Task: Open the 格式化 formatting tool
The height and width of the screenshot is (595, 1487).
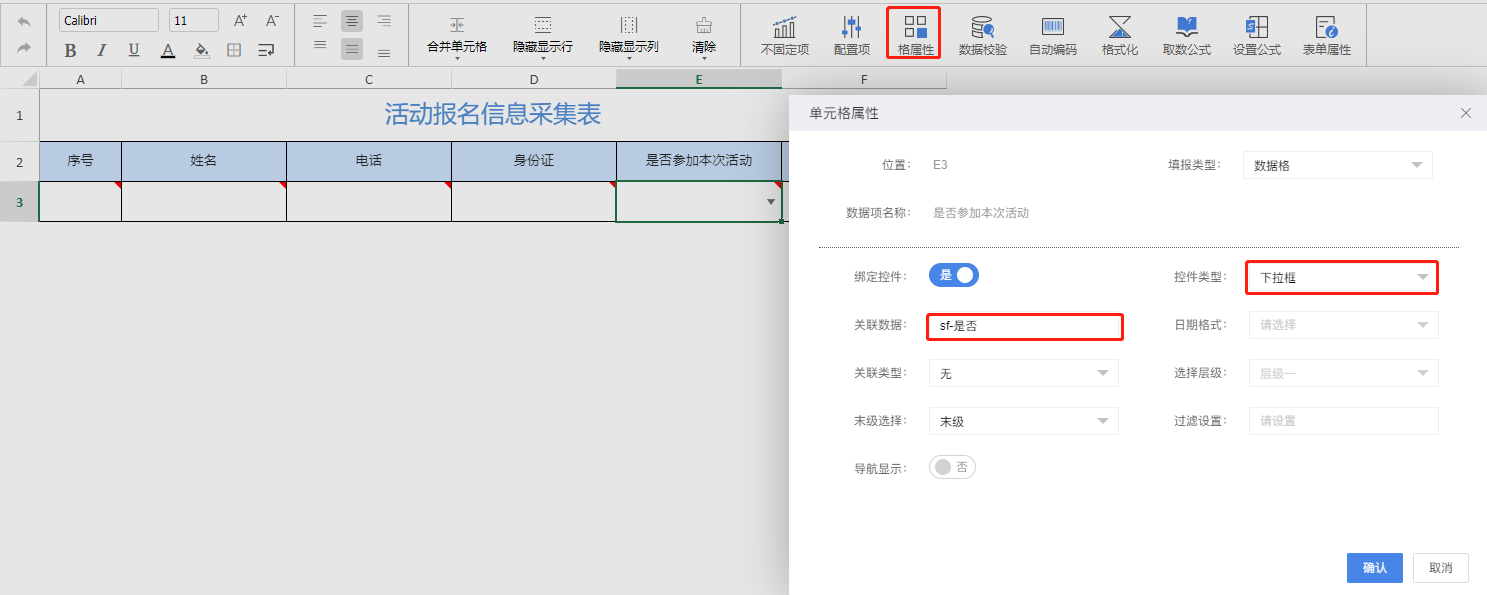Action: [1119, 35]
